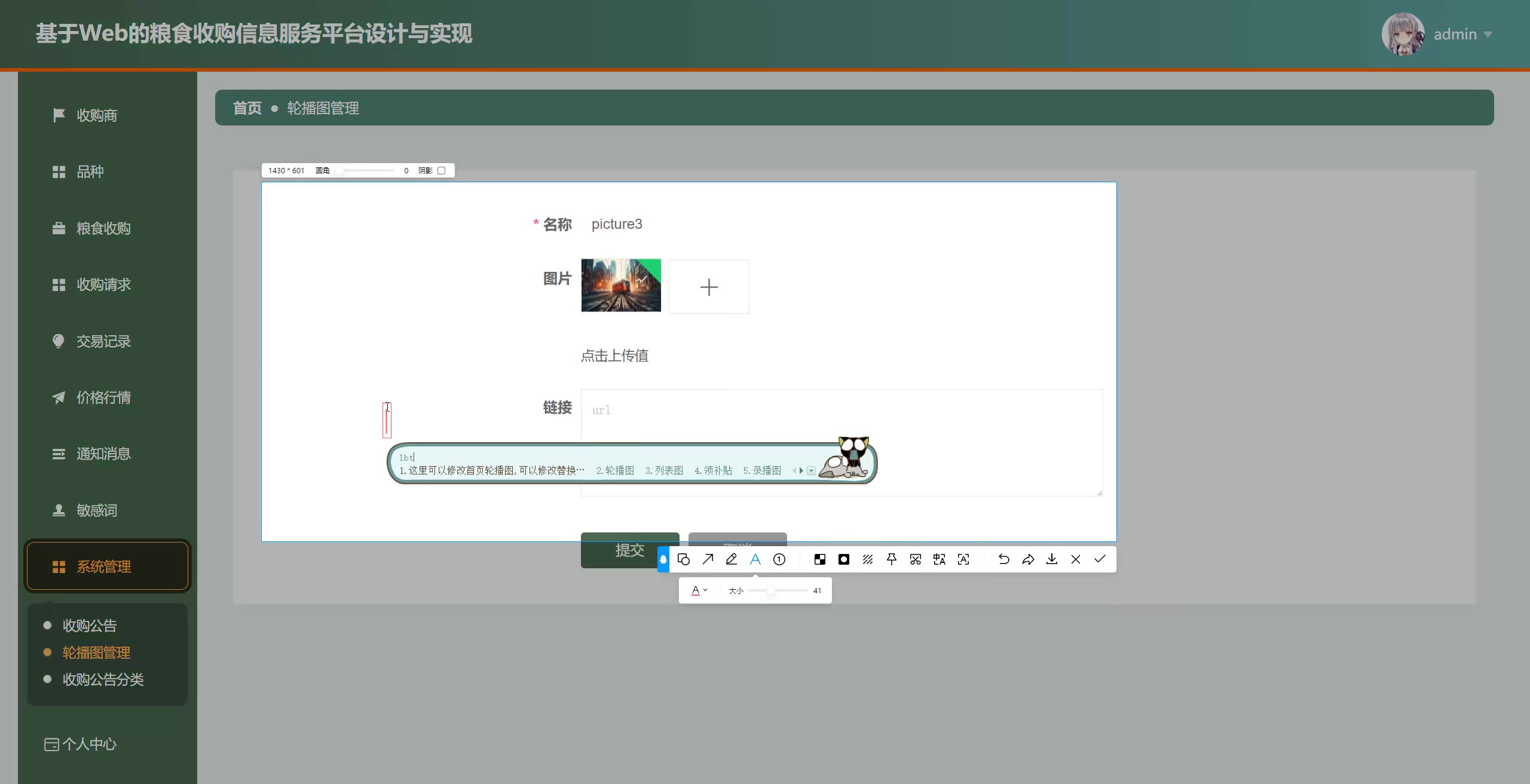This screenshot has height=784, width=1530.
Task: Select the mosaic blur tool
Action: point(820,559)
